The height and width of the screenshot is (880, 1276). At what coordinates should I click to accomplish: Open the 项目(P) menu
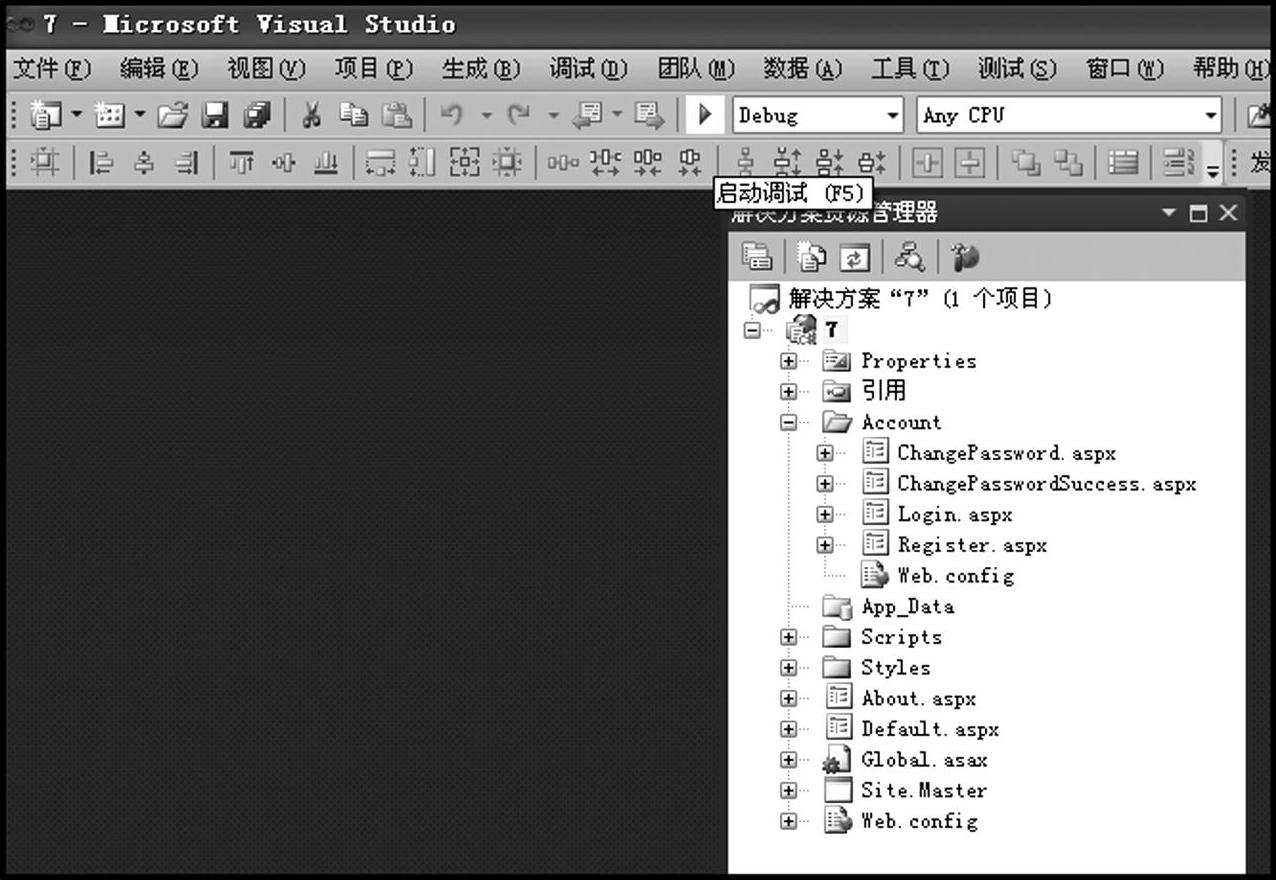coord(374,68)
